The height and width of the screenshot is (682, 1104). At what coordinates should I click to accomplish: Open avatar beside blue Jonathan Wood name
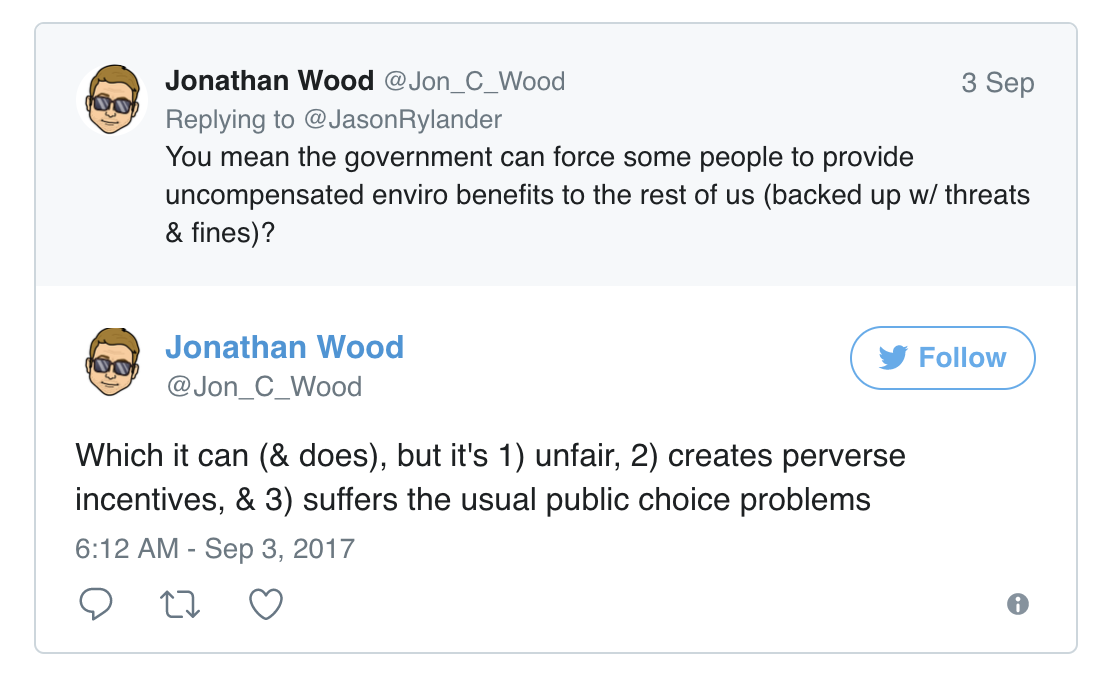pyautogui.click(x=111, y=362)
